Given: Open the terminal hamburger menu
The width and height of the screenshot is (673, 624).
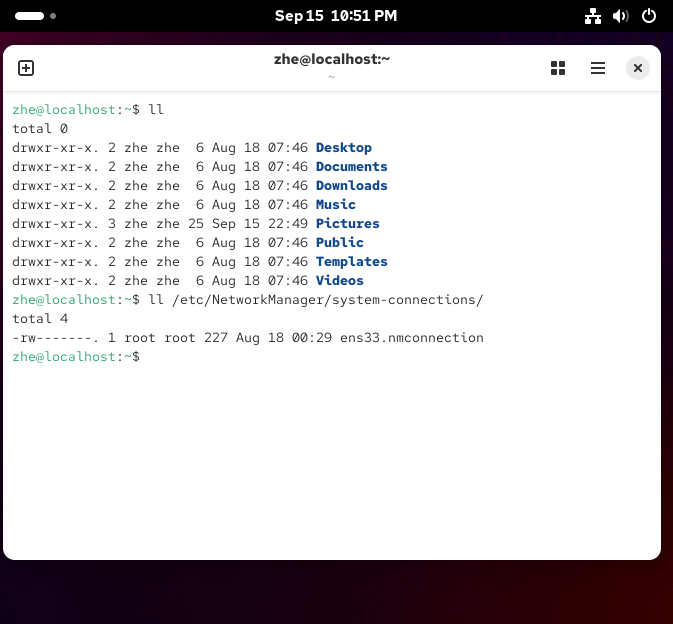Looking at the screenshot, I should click(597, 68).
